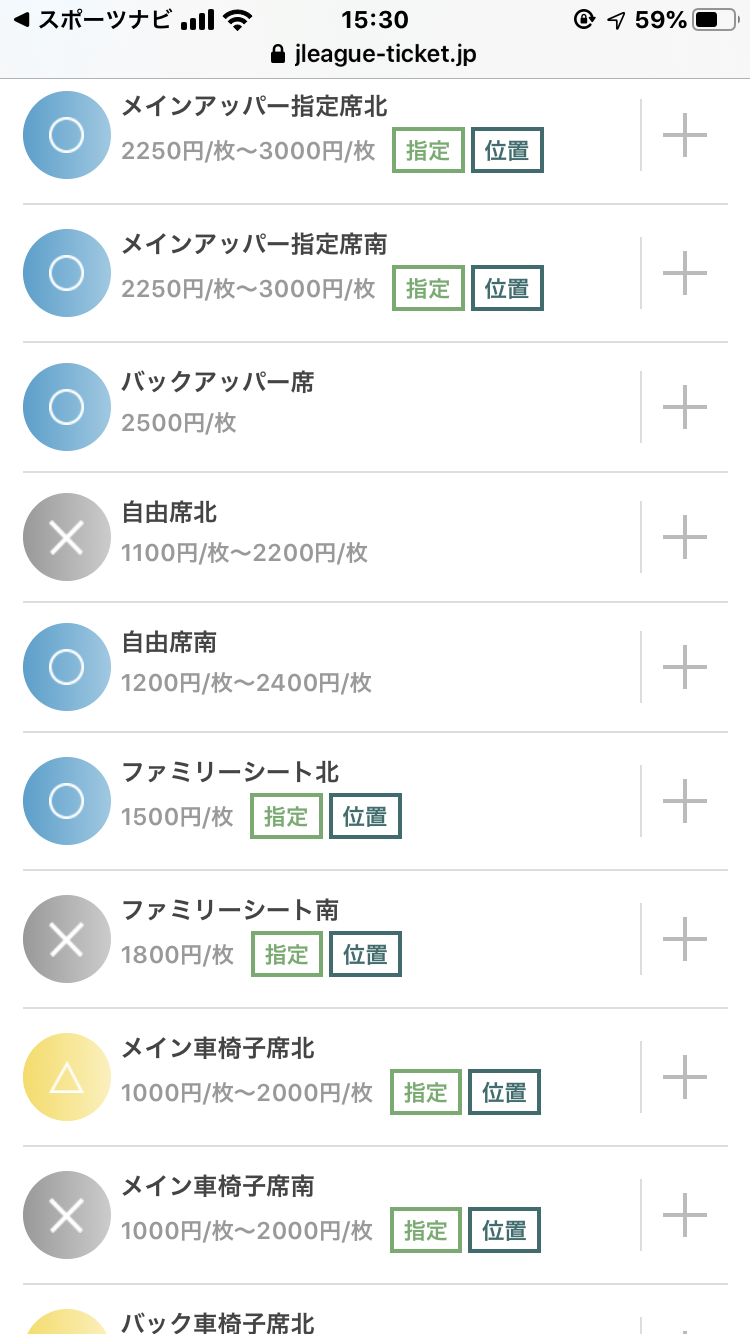750x1334 pixels.
Task: Tap the plus icon for 自由席北
Action: 685,537
